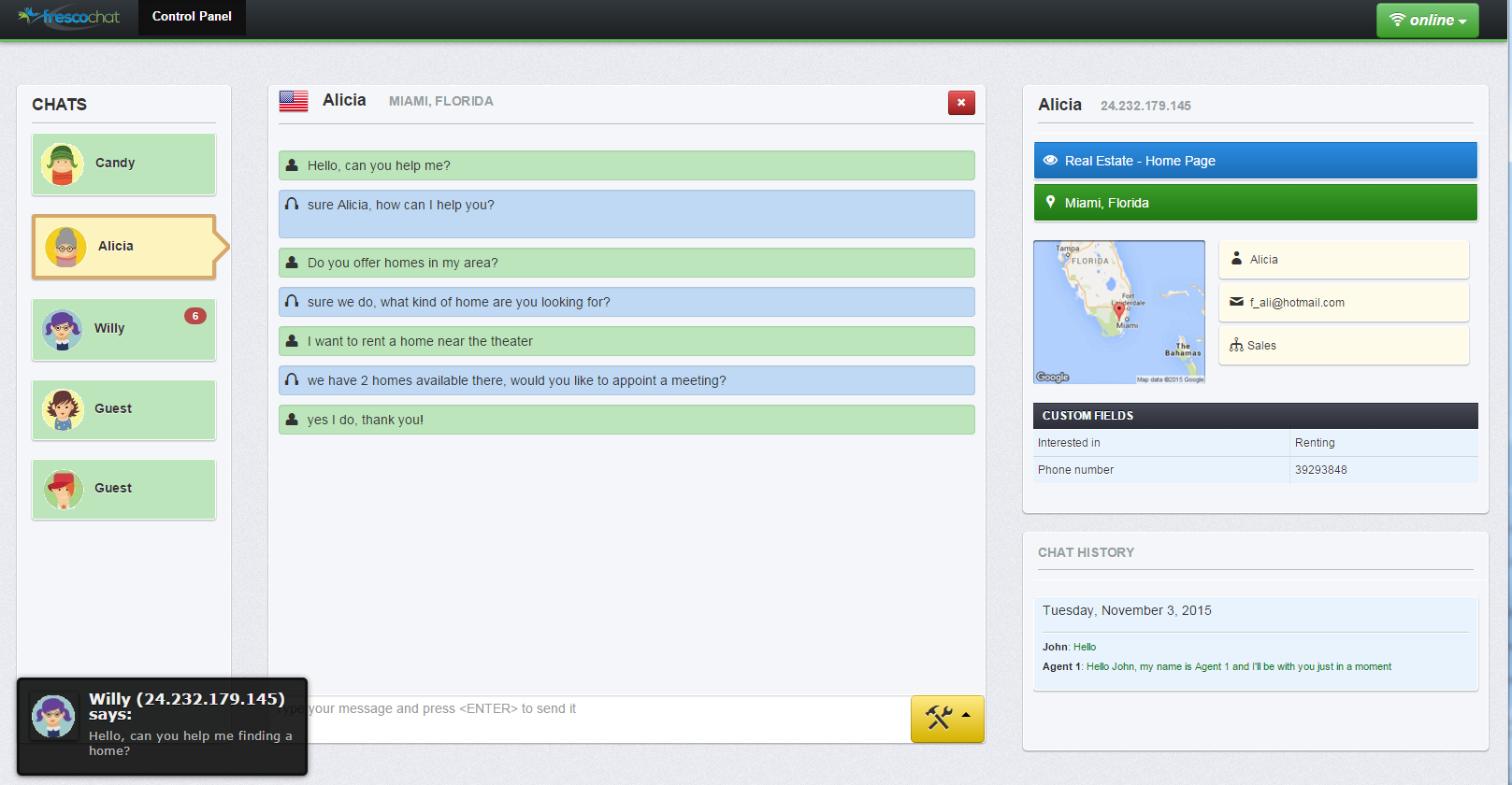
Task: Click the Miami, Florida green bar
Action: pyautogui.click(x=1255, y=202)
